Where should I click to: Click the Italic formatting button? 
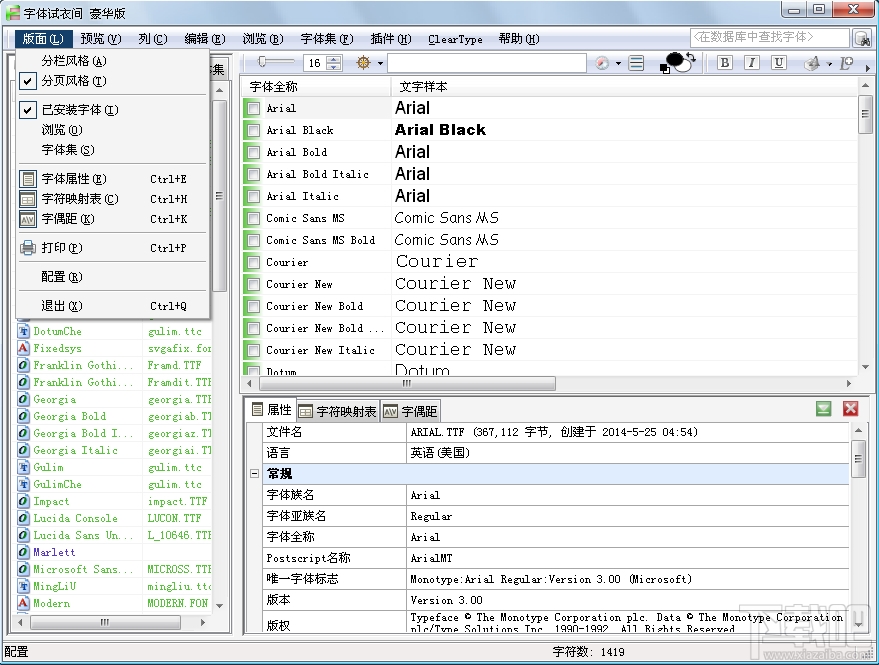tap(752, 62)
